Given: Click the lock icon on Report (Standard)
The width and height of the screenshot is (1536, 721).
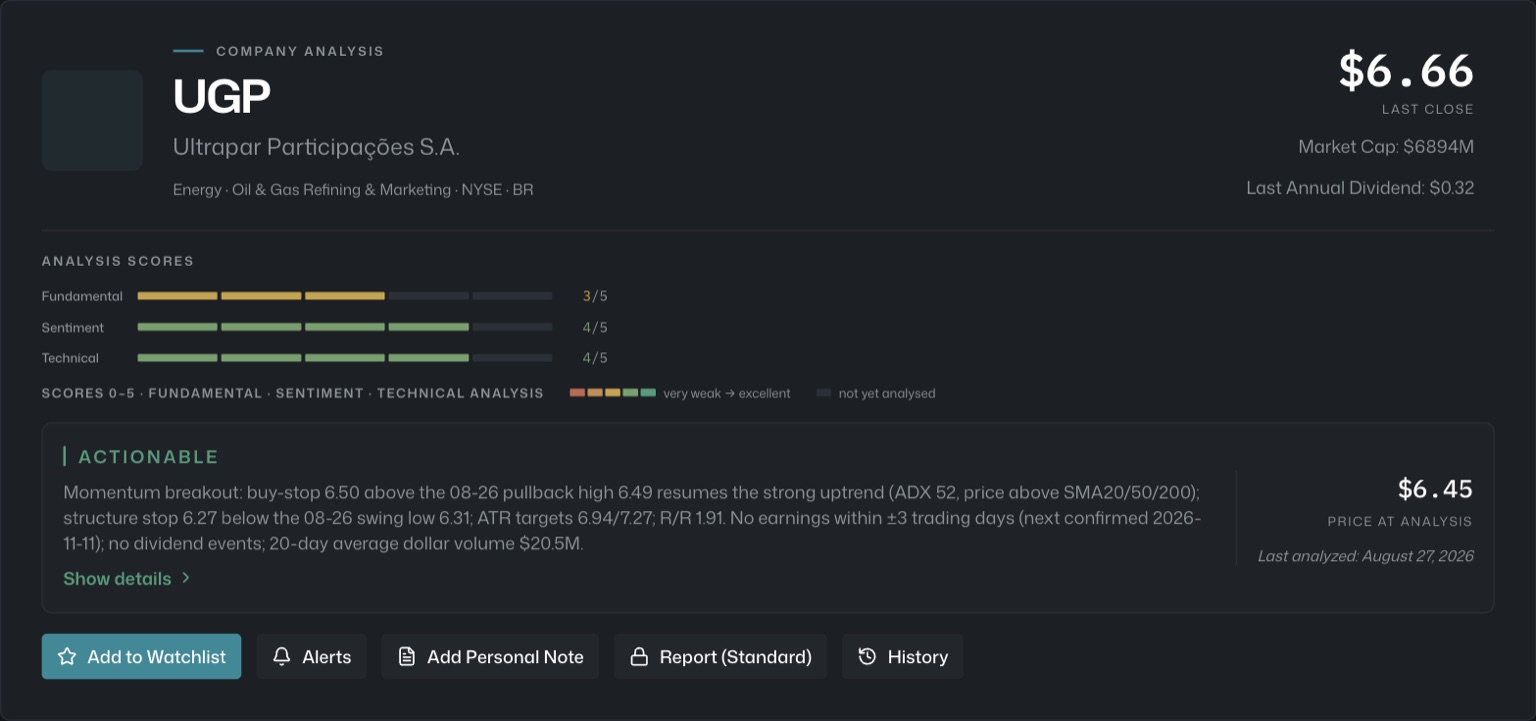Looking at the screenshot, I should [638, 657].
